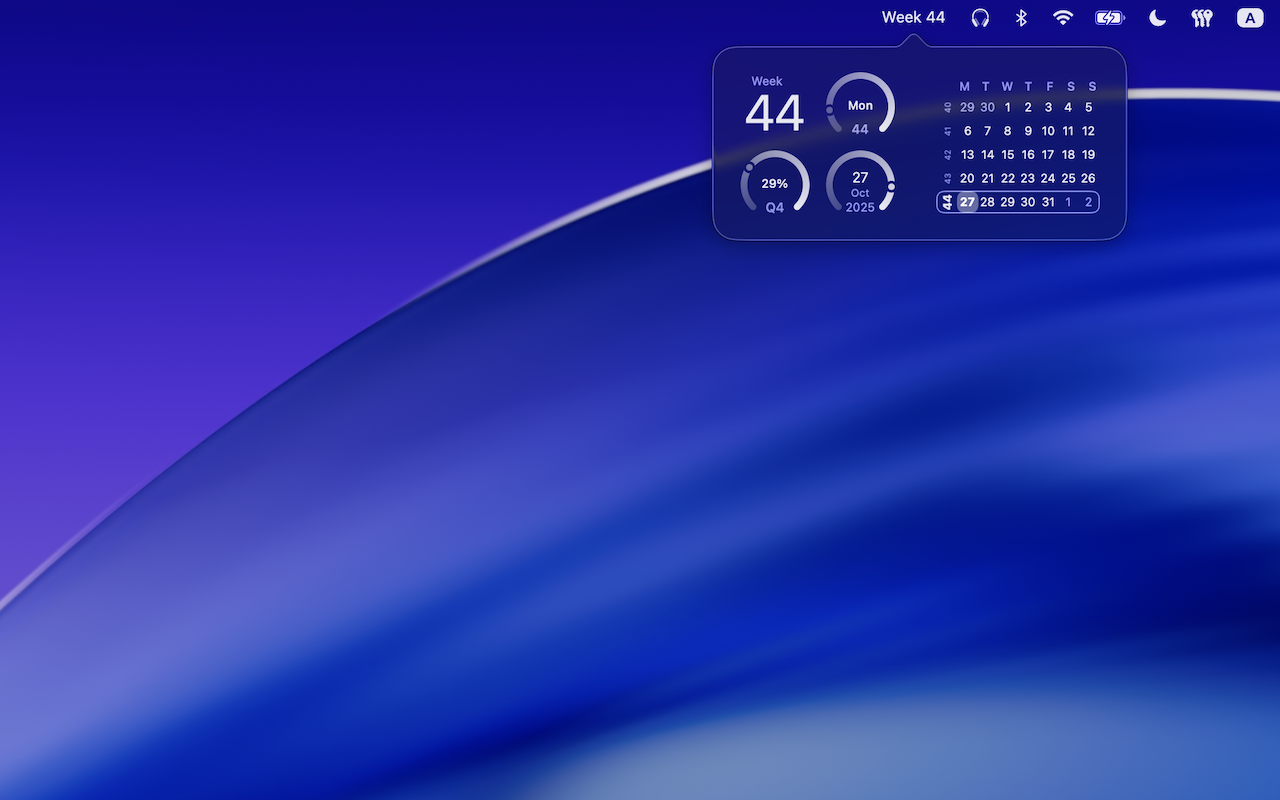This screenshot has height=800, width=1280.
Task: Click the headphones icon in the menu bar
Action: [x=981, y=17]
